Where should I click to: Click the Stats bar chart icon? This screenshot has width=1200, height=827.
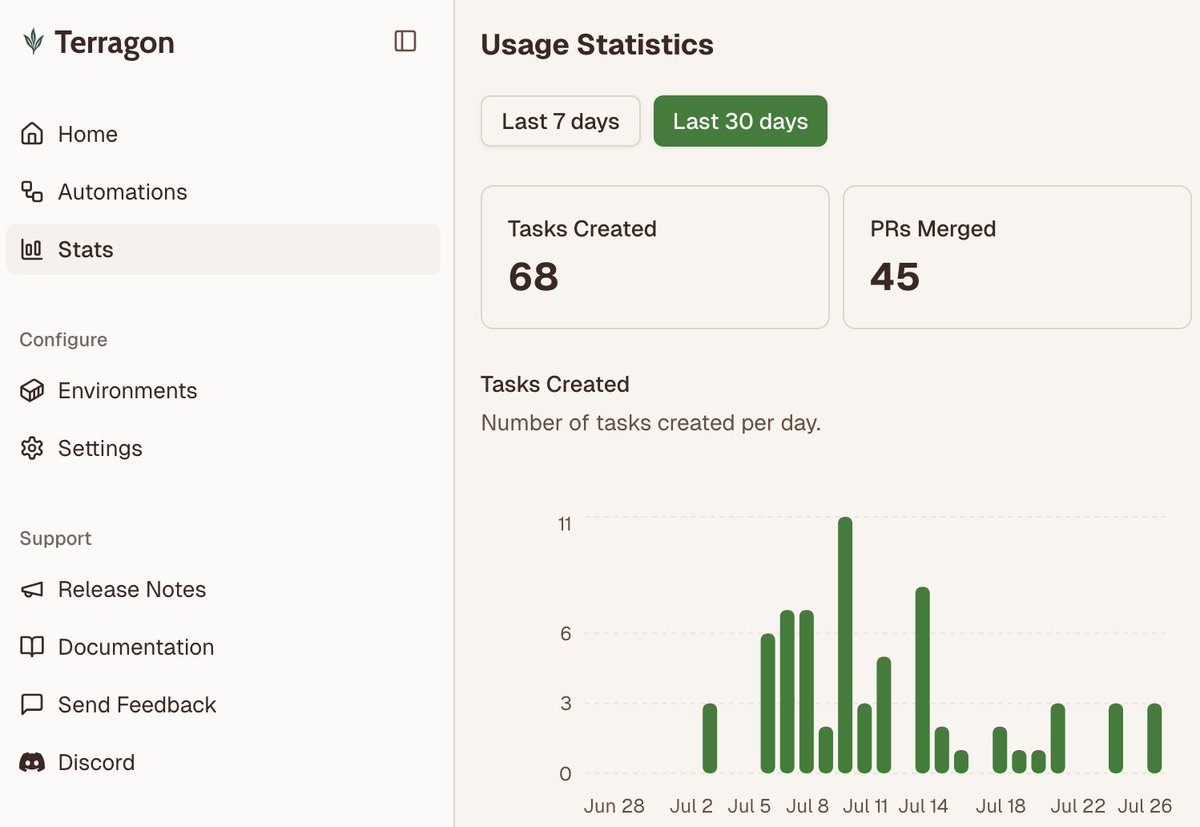click(x=32, y=250)
